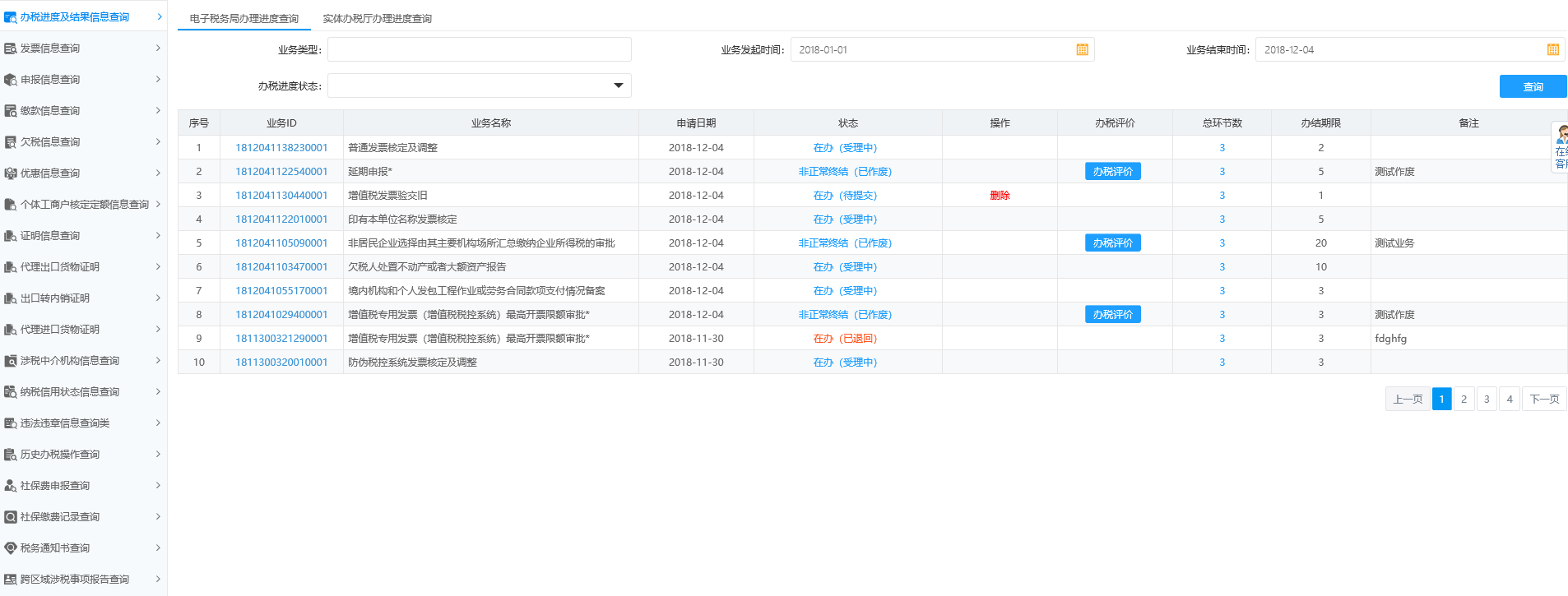1568x596 pixels.
Task: Click 印有本单位名称发票核定 business name
Action: 402,219
